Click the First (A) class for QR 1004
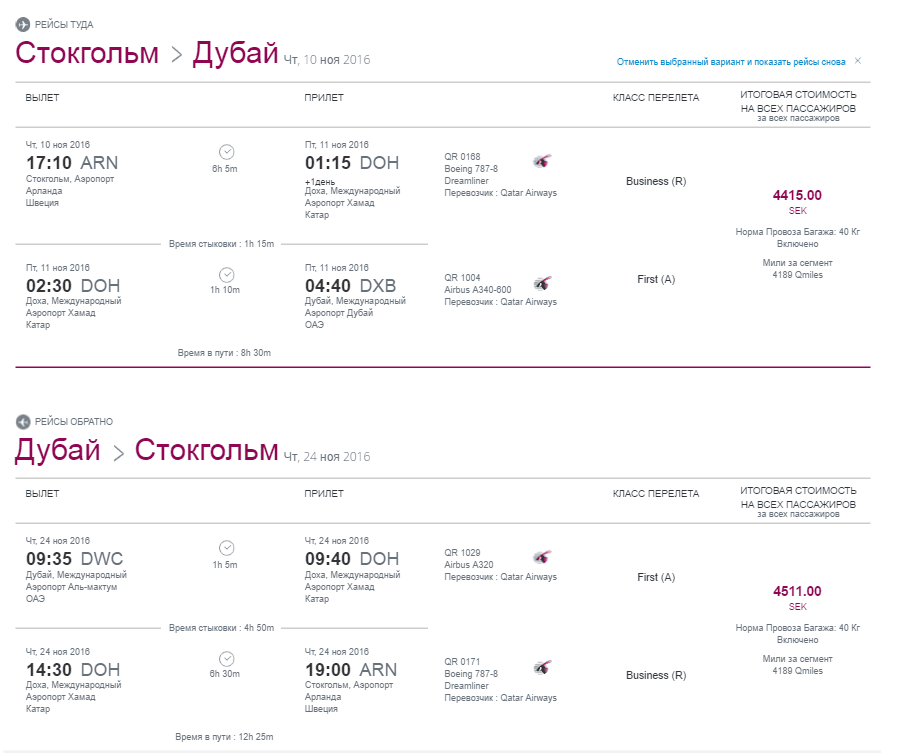Screen dimensions: 897x753 pos(656,279)
